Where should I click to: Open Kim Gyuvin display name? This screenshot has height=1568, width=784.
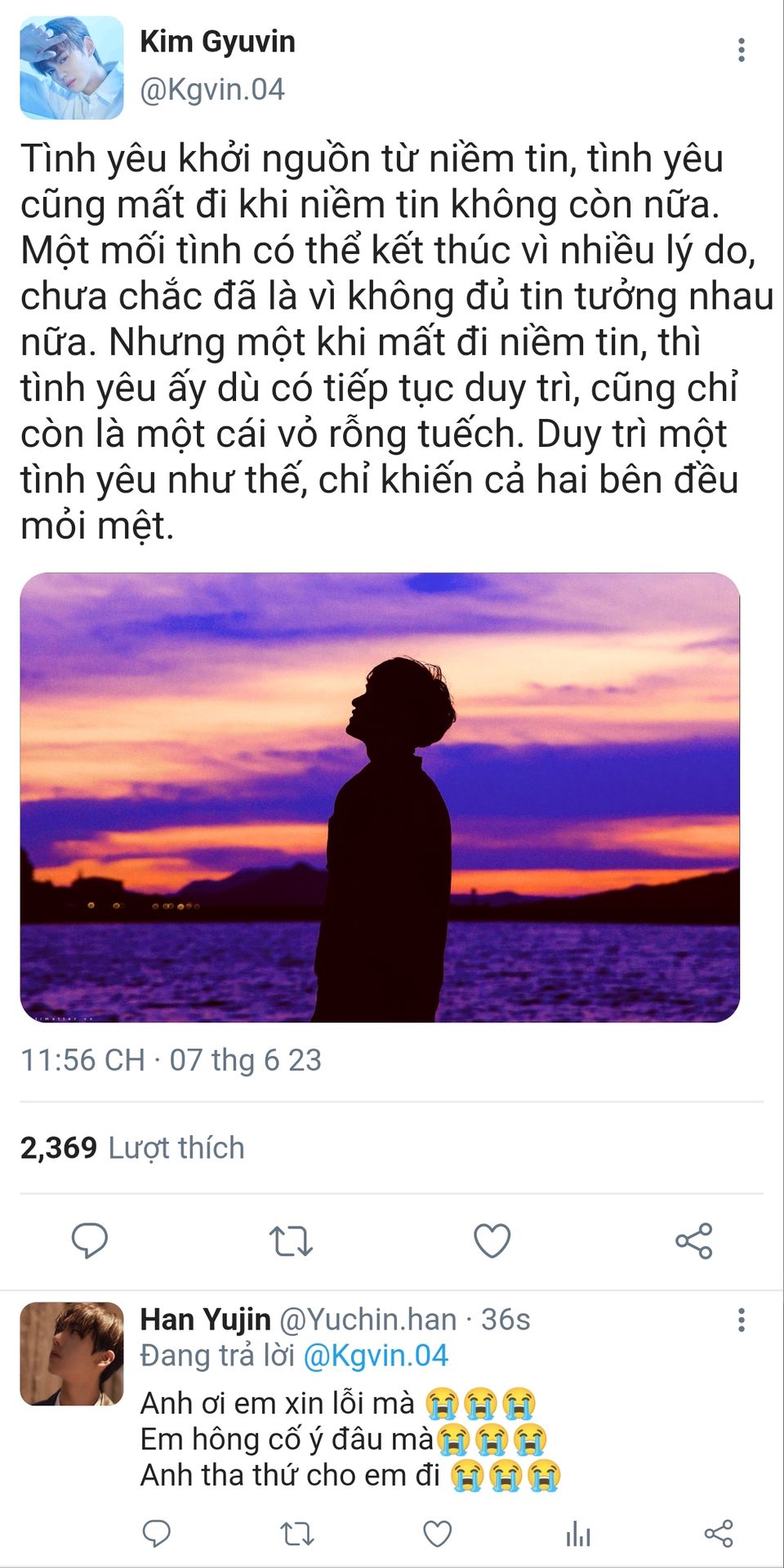(217, 42)
